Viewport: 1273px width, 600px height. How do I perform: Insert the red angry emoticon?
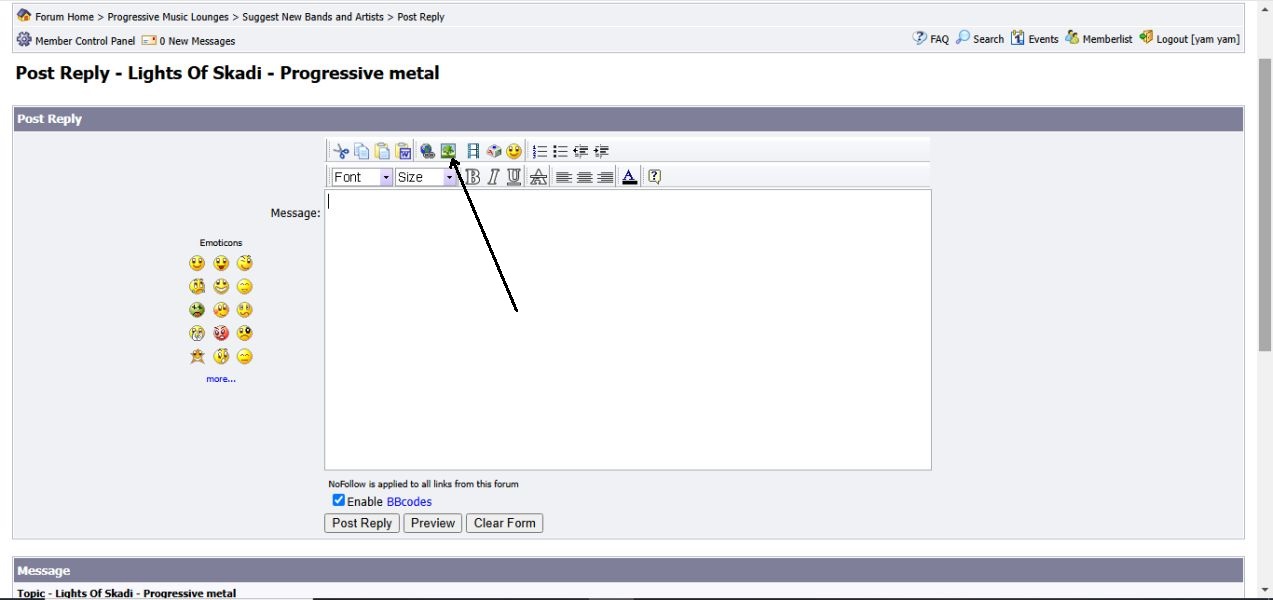[x=221, y=333]
